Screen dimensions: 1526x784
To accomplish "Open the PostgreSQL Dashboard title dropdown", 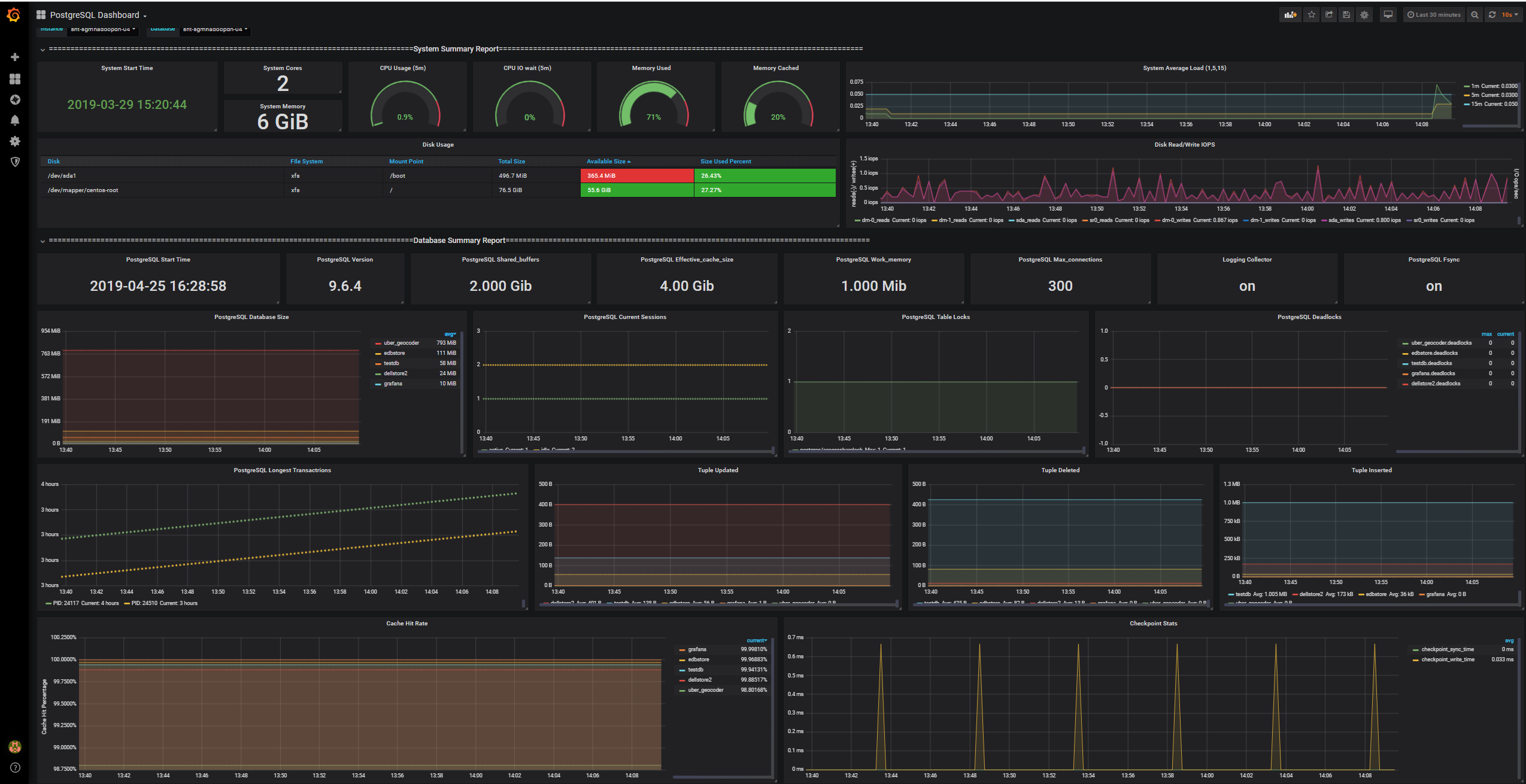I will coord(98,15).
